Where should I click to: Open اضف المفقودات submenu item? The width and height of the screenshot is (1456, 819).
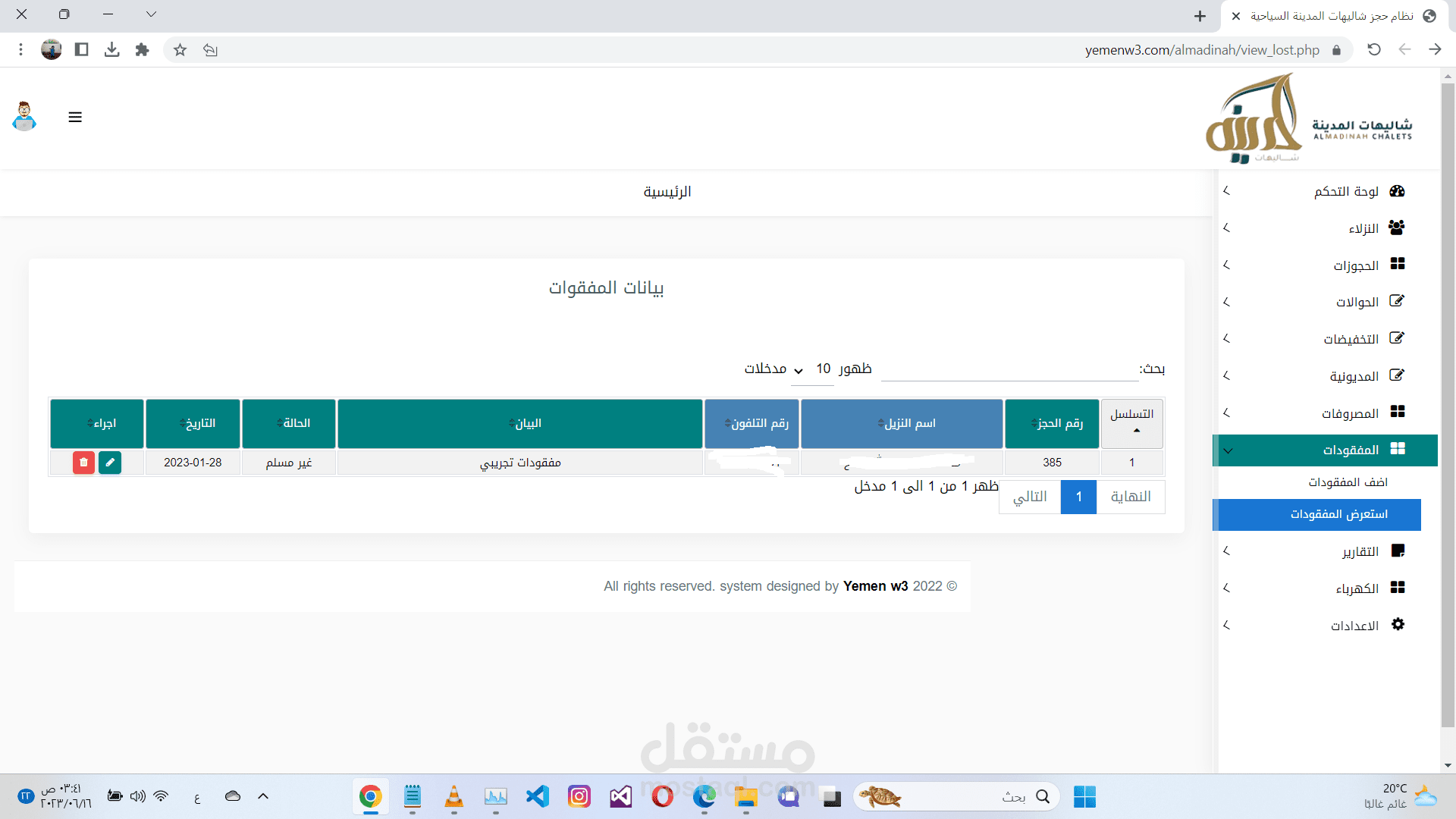click(x=1348, y=482)
